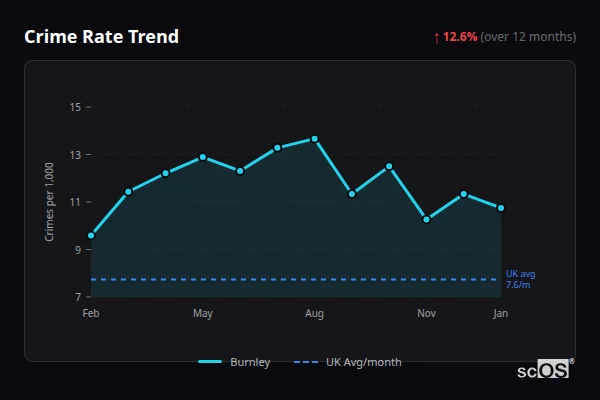Click the Aug label on x-axis

point(314,314)
